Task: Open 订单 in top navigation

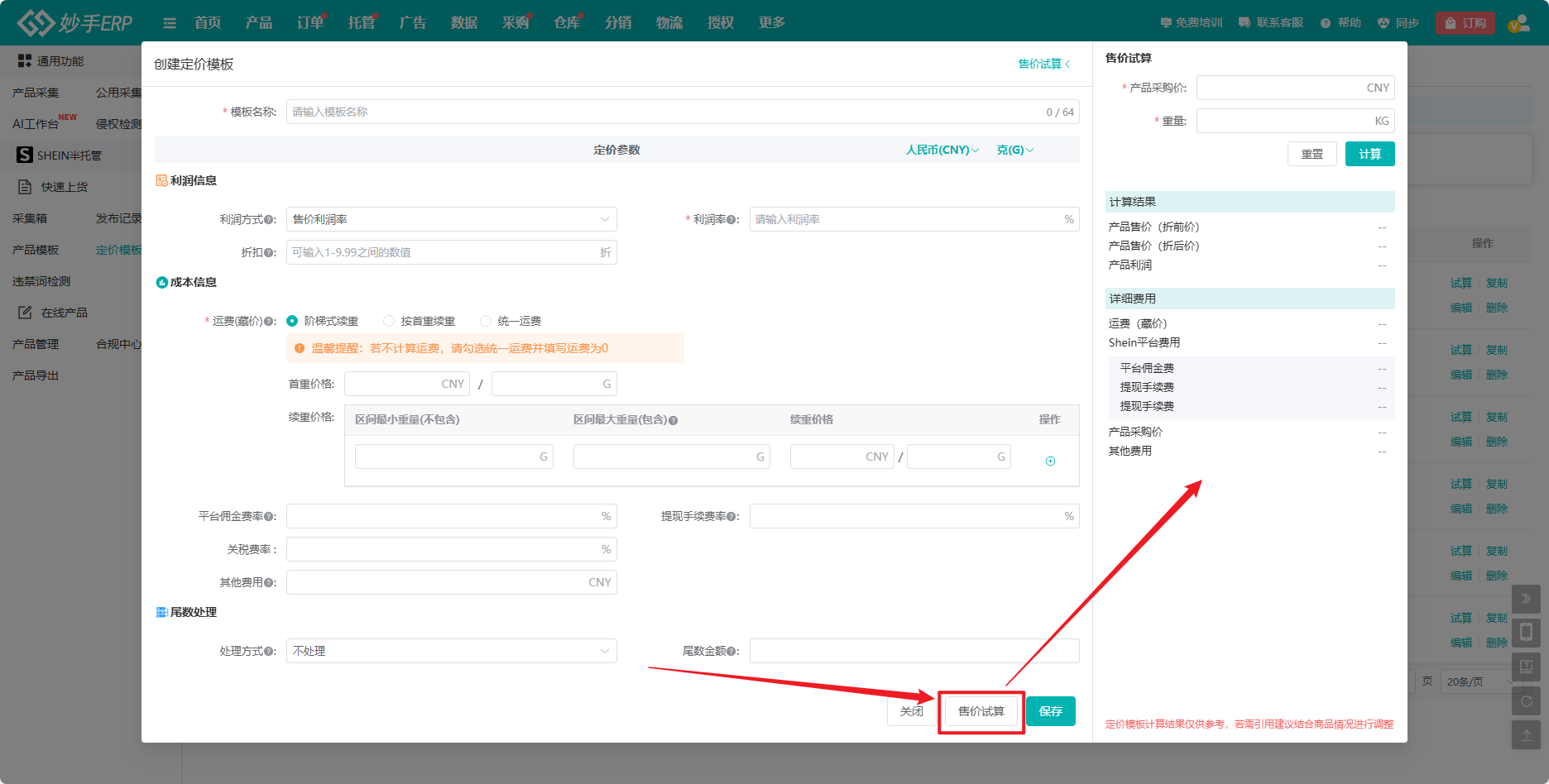Action: coord(310,23)
